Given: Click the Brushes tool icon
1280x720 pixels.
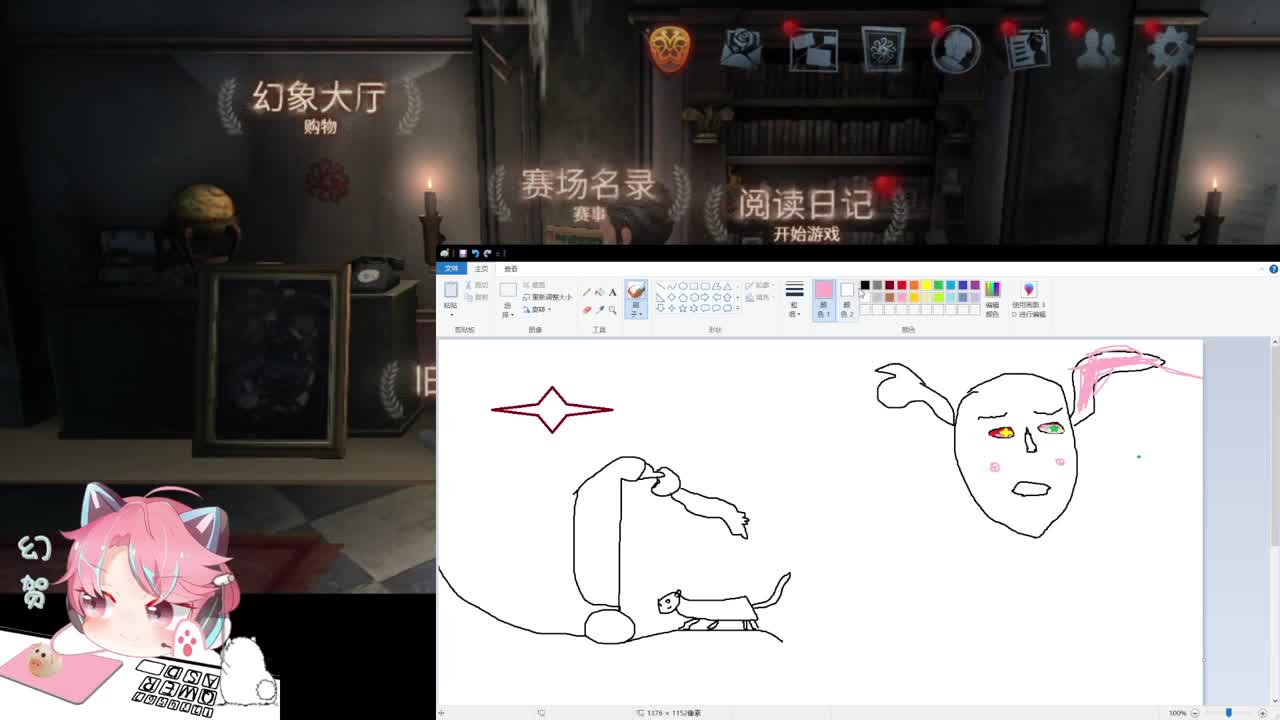Looking at the screenshot, I should [x=636, y=290].
